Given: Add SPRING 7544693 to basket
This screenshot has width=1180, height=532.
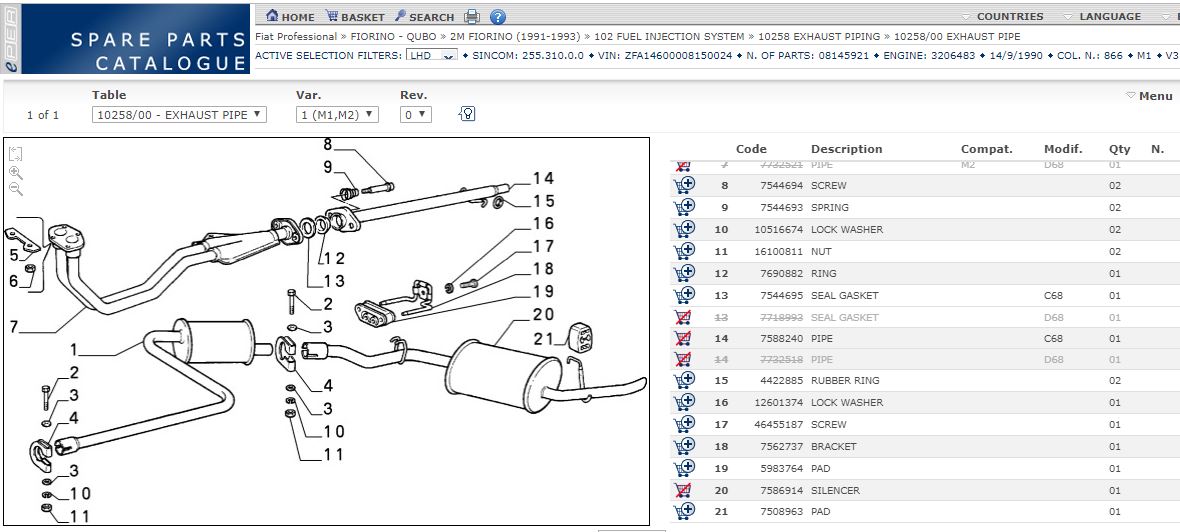Looking at the screenshot, I should click(684, 207).
